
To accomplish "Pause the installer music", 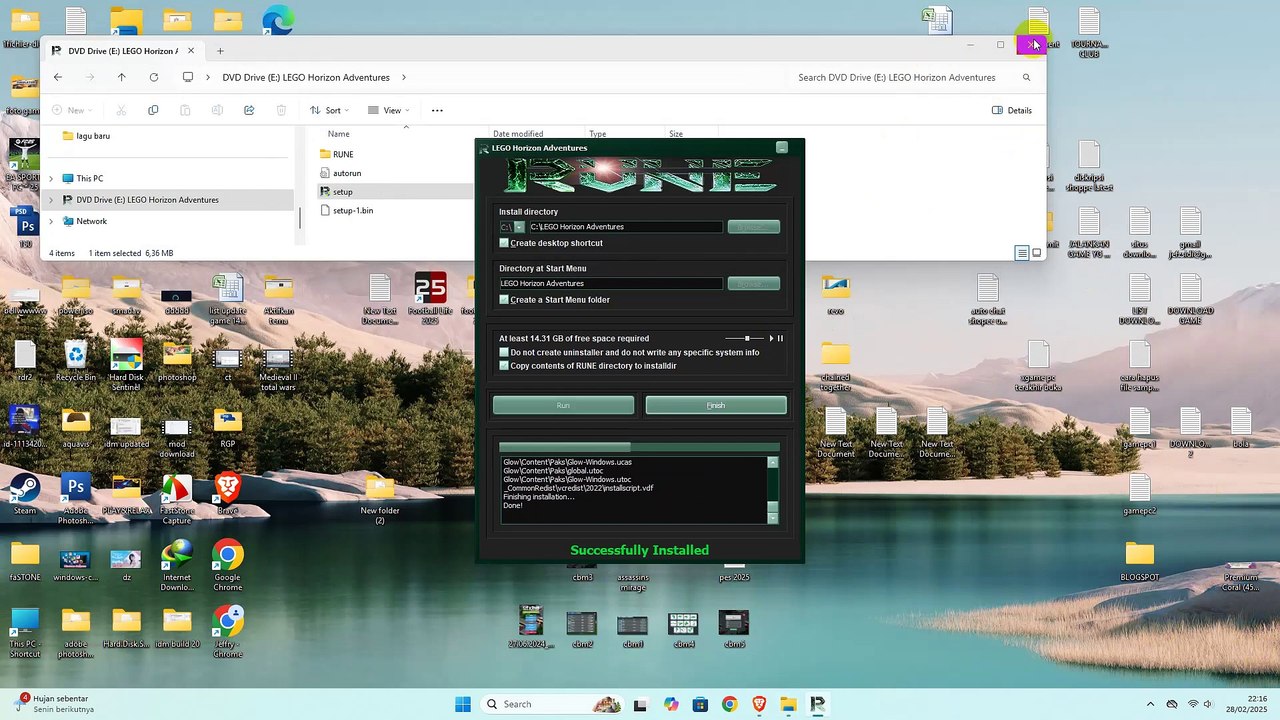I will (780, 338).
